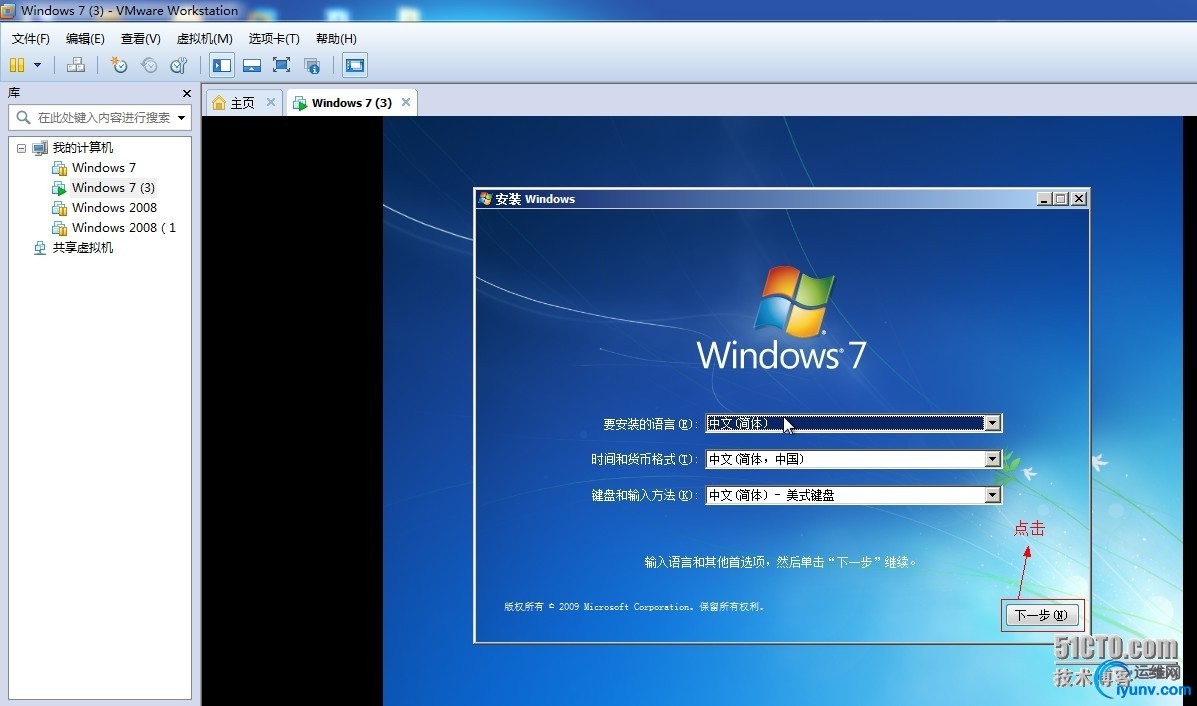Toggle the thumbnail bar view icon
1197x706 pixels.
pyautogui.click(x=252, y=65)
